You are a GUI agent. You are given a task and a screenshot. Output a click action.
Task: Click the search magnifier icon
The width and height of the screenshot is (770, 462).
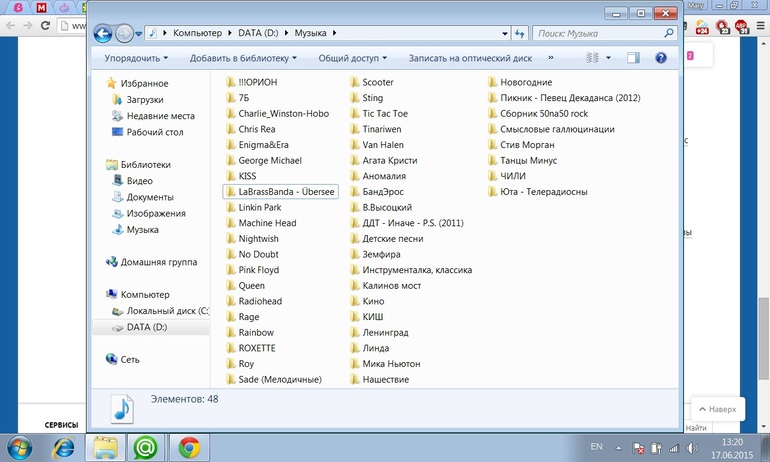tap(668, 33)
